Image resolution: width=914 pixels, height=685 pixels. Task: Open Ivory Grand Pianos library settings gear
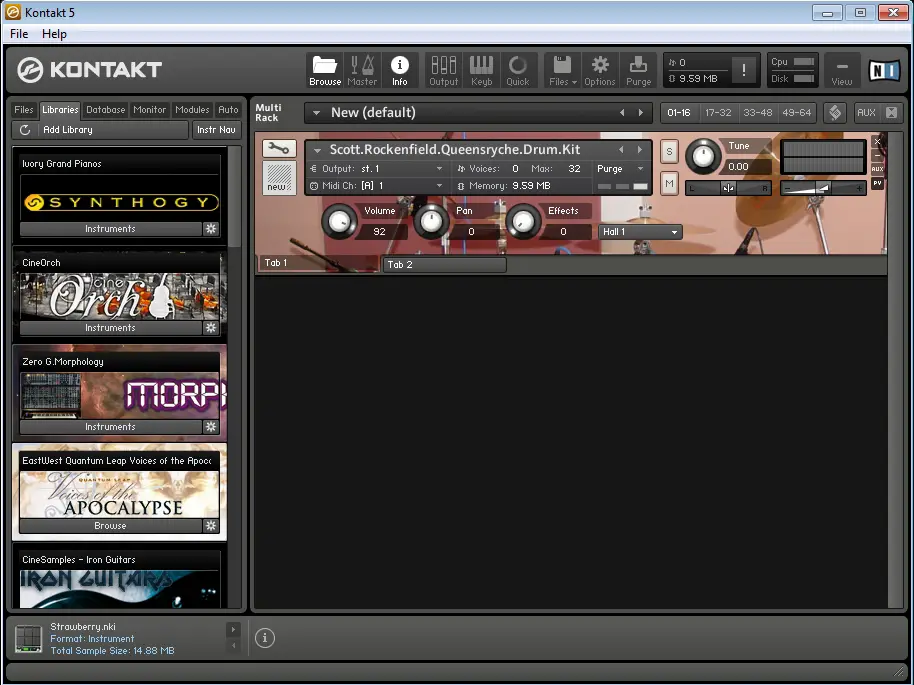pyautogui.click(x=211, y=229)
